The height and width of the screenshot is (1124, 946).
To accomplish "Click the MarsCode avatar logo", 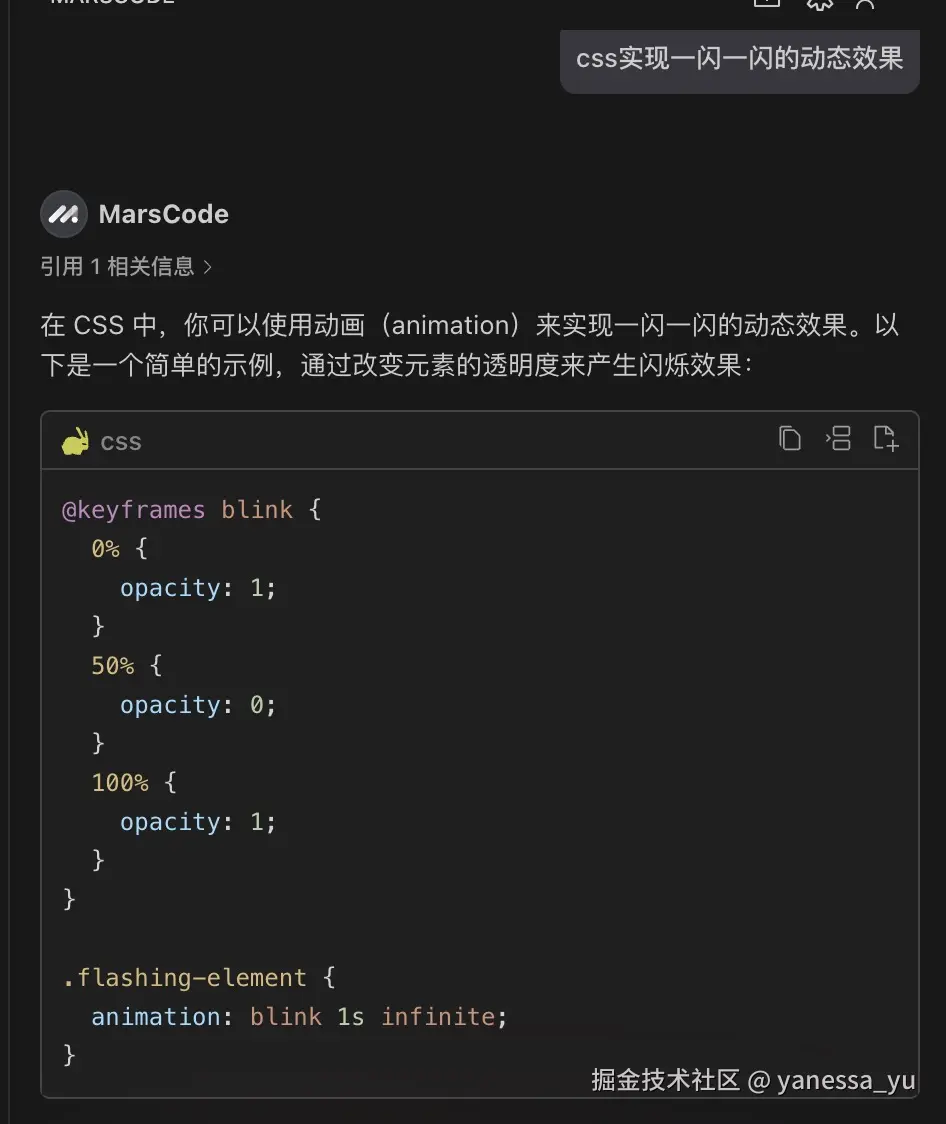I will [63, 214].
